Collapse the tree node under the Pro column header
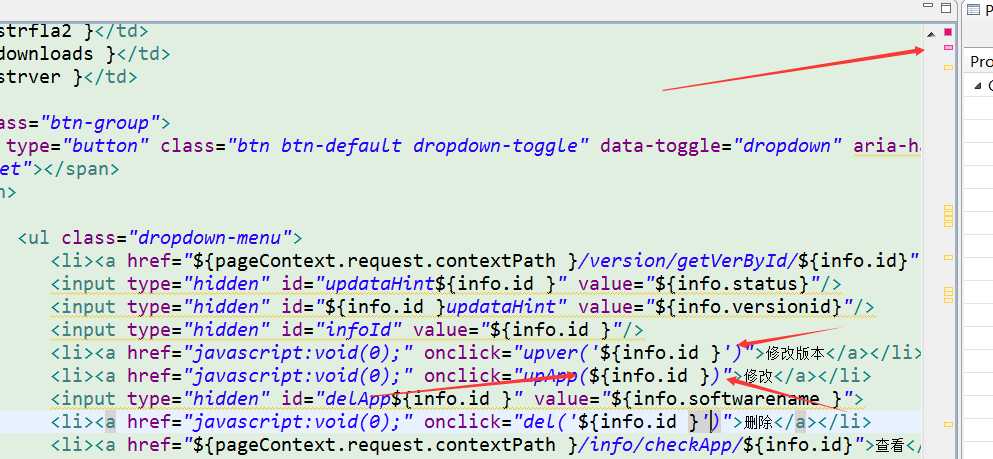Viewport: 993px width, 459px height. tap(978, 85)
